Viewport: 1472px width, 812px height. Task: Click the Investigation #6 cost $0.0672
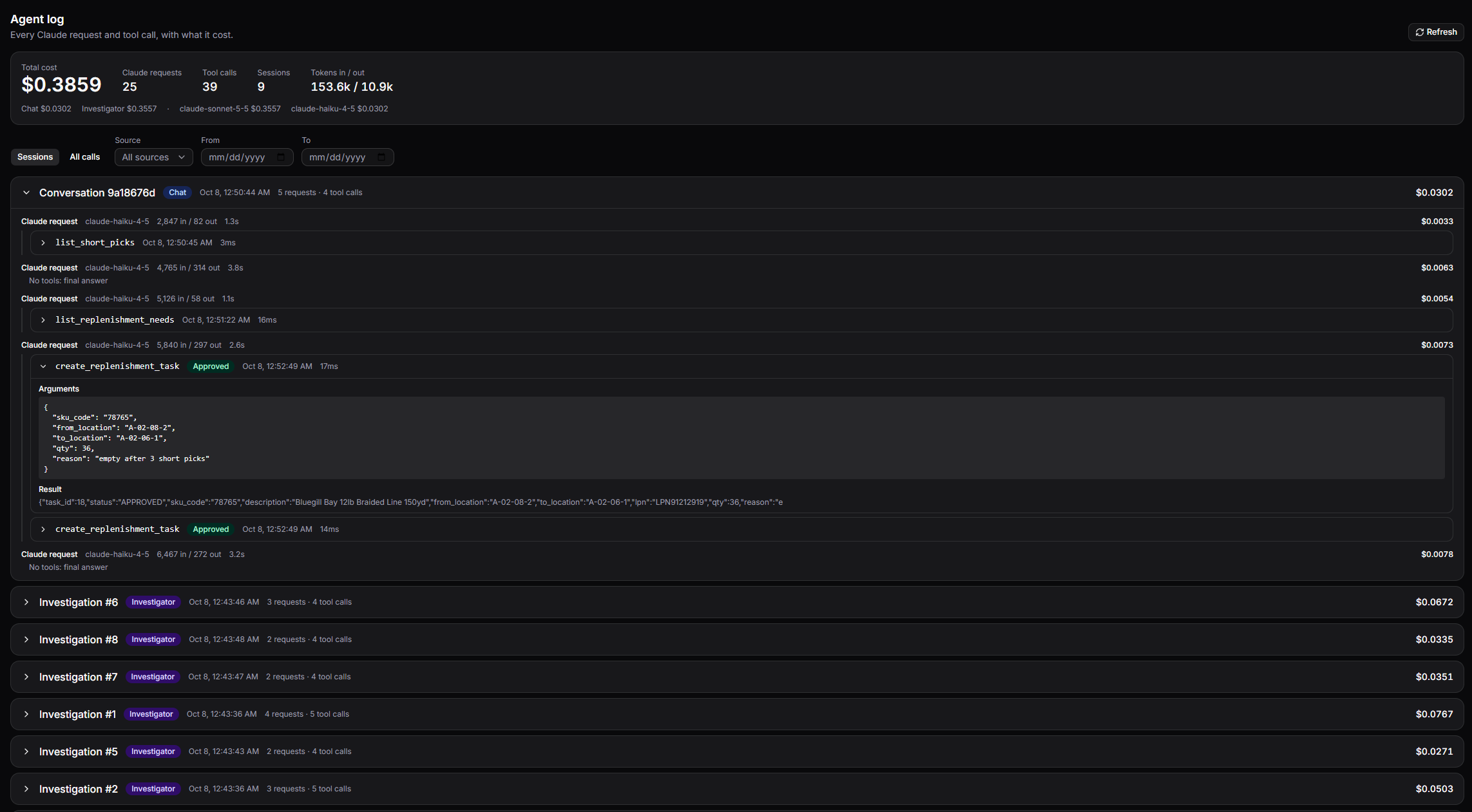pyautogui.click(x=1434, y=602)
